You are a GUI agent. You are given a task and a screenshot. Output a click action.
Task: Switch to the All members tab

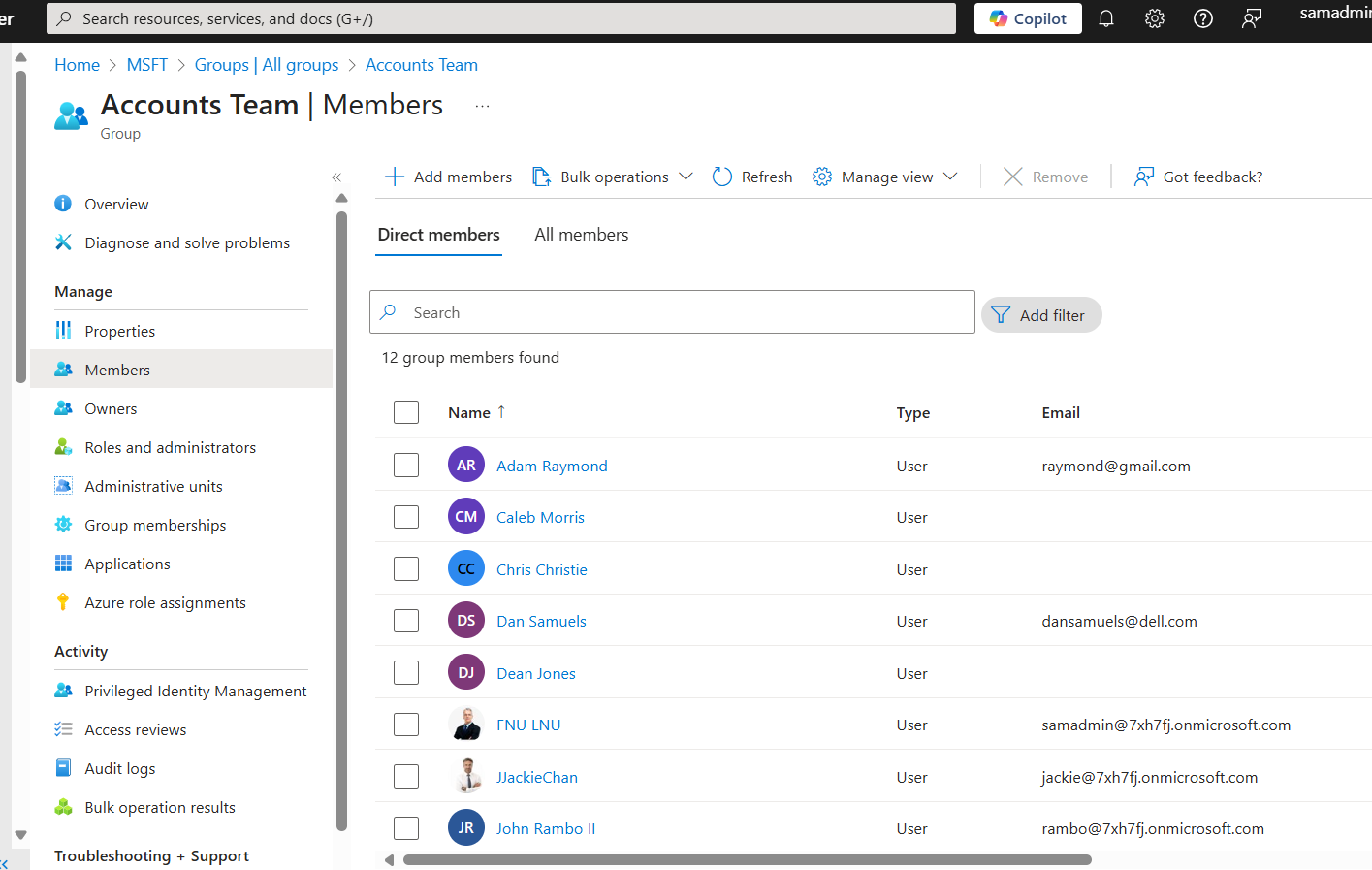point(581,235)
